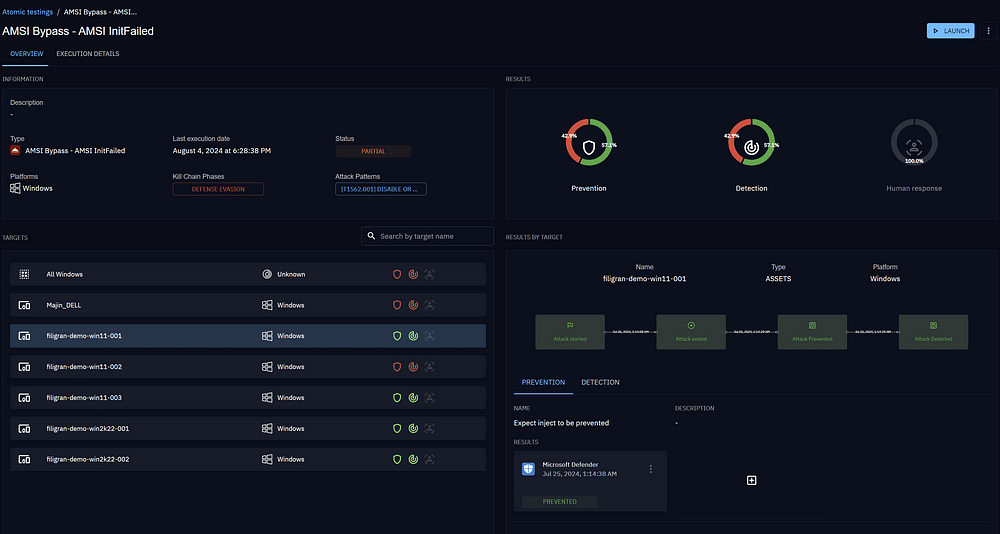Open the Microsoft Defender result options menu
1000x534 pixels.
tap(651, 469)
